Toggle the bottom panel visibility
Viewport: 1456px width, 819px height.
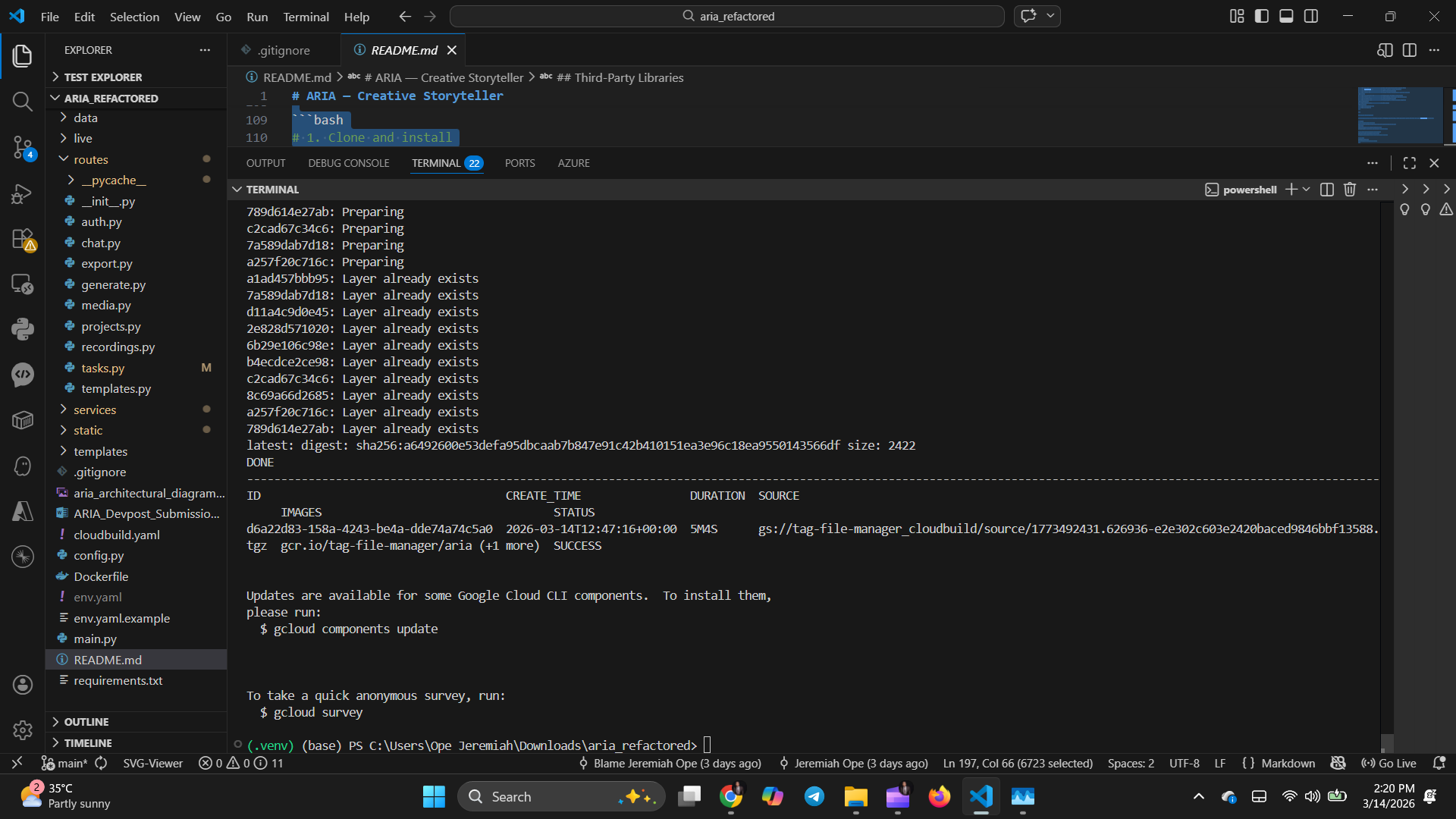click(1286, 16)
